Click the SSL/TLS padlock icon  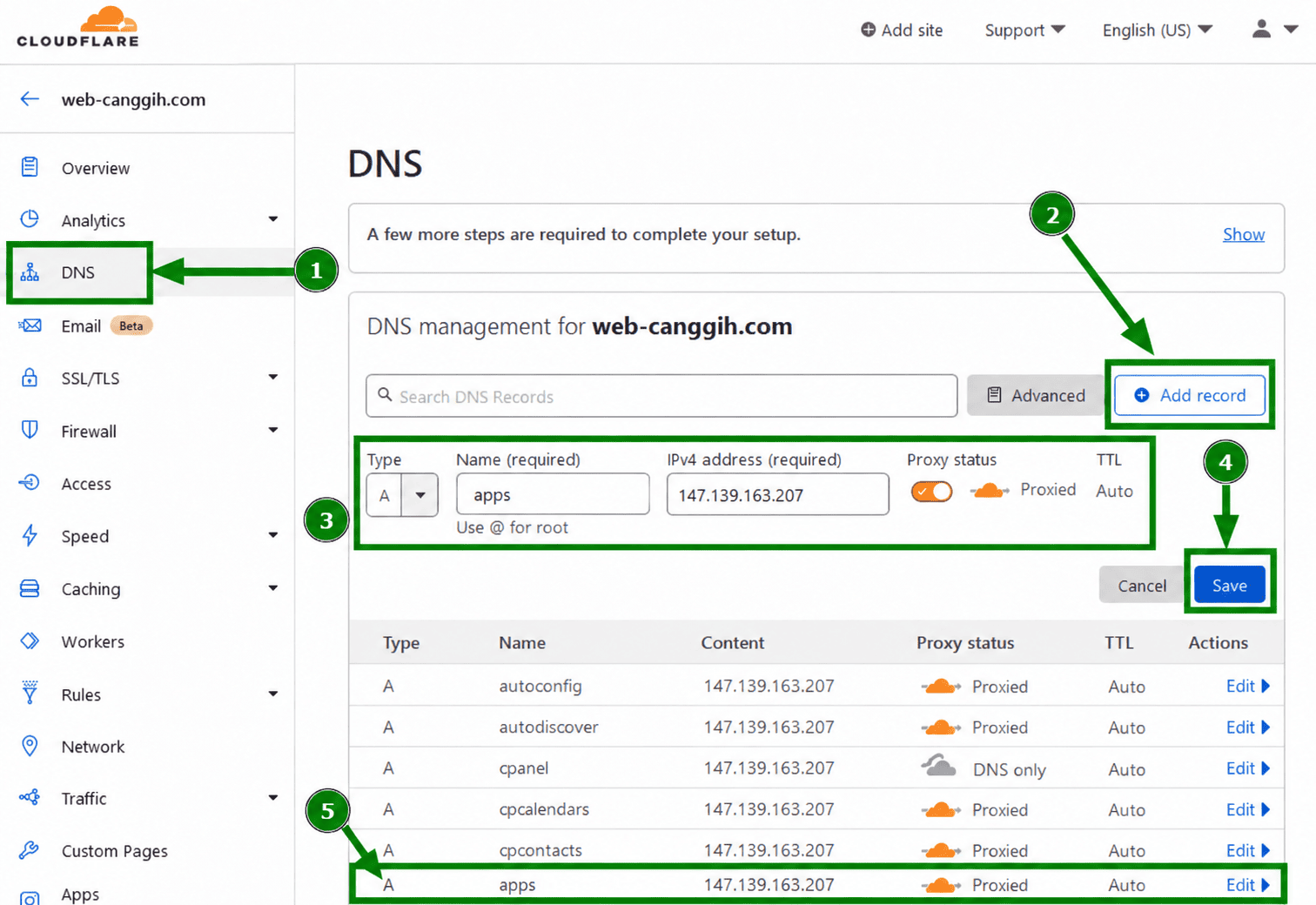point(30,378)
